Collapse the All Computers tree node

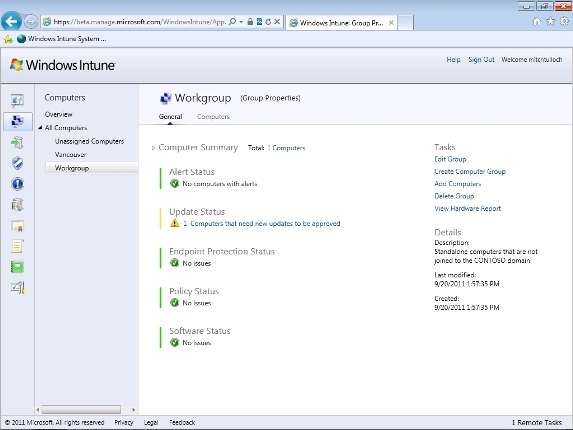click(40, 128)
